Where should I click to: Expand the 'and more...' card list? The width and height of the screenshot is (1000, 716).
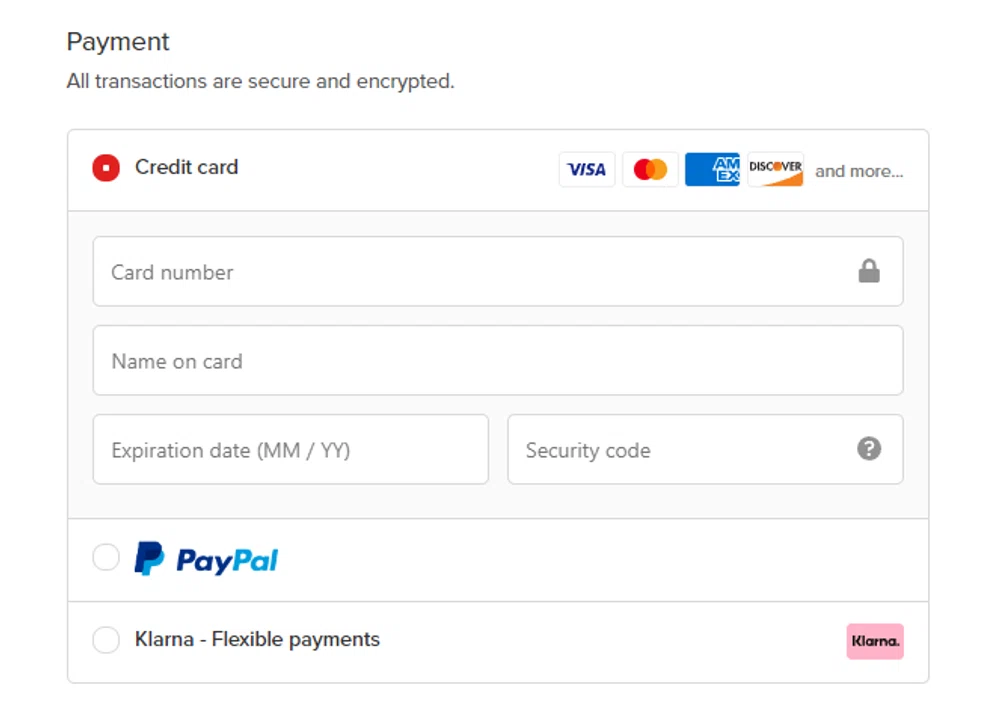pyautogui.click(x=858, y=171)
